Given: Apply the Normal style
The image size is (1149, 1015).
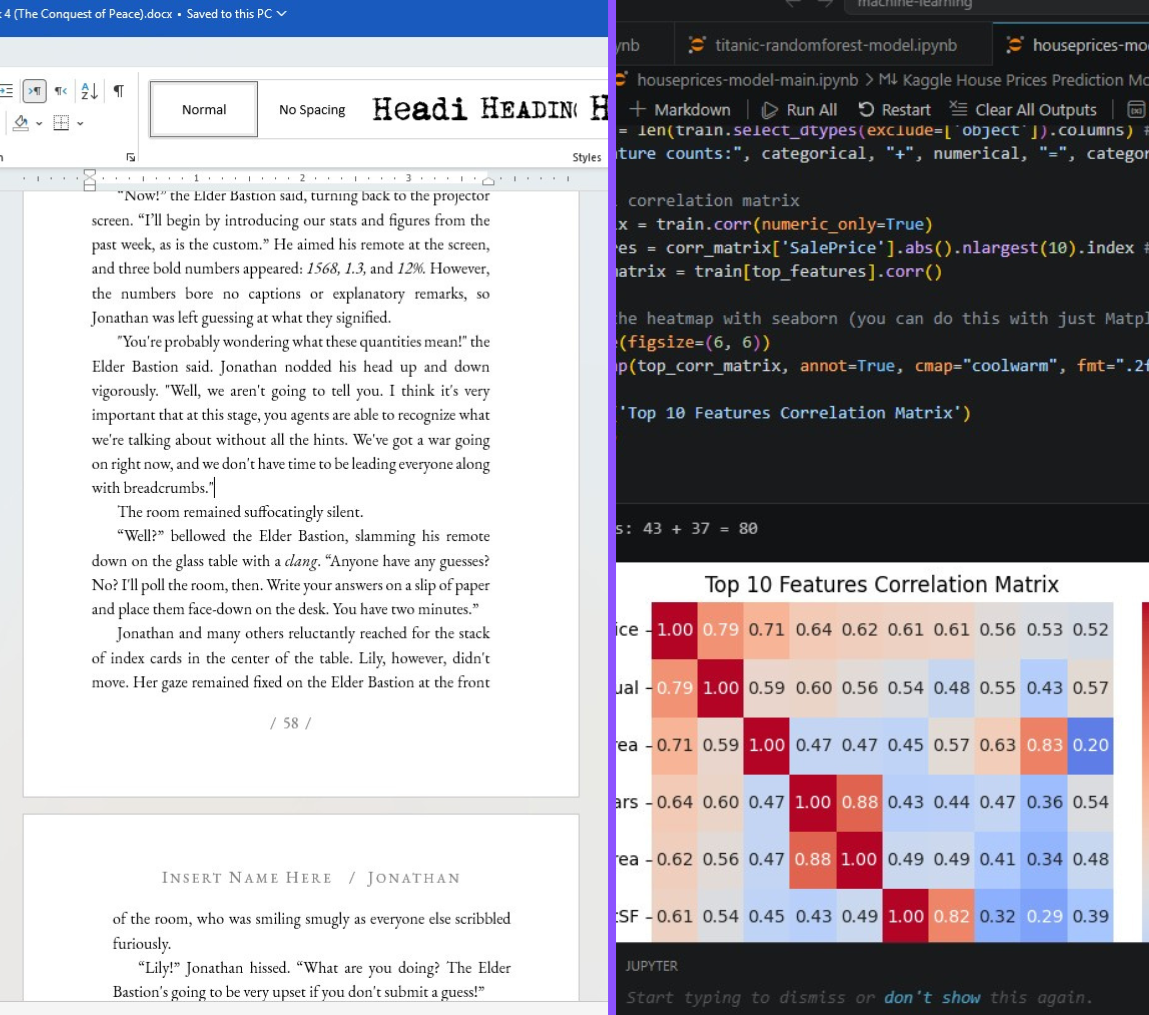Looking at the screenshot, I should coord(204,109).
